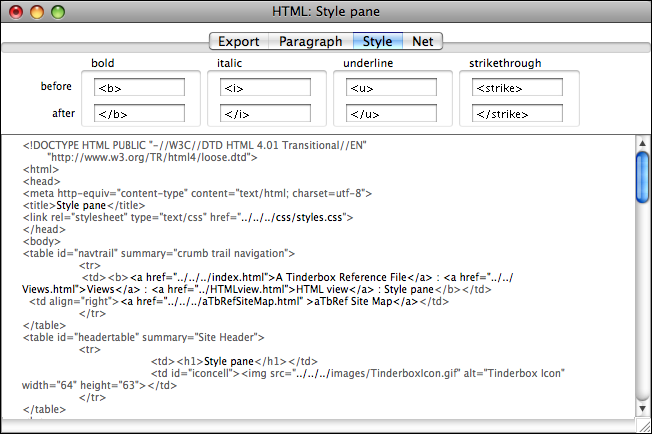The image size is (652, 434).
Task: Click the text 'A Tinderbox Reference File'
Action: point(341,277)
